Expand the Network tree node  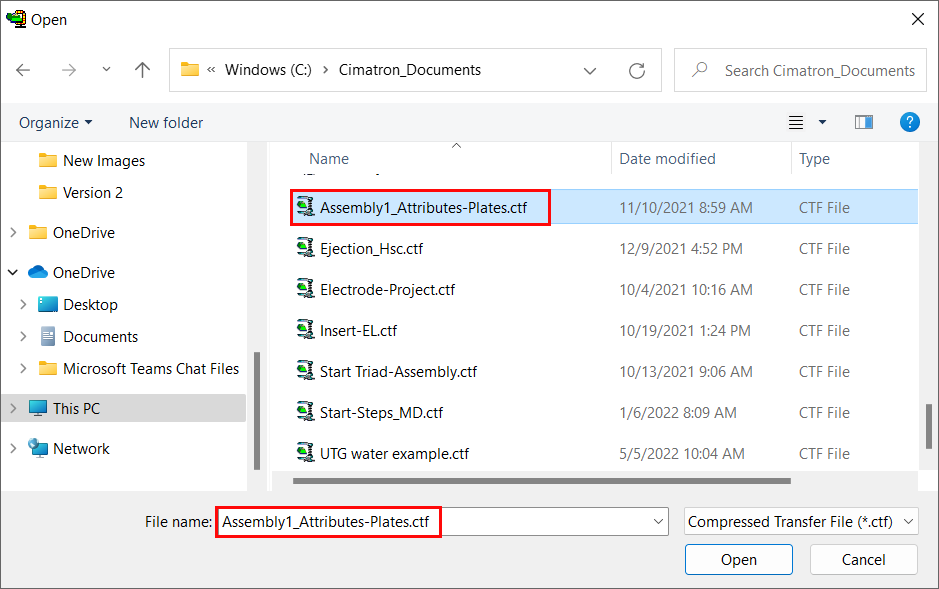(x=13, y=448)
